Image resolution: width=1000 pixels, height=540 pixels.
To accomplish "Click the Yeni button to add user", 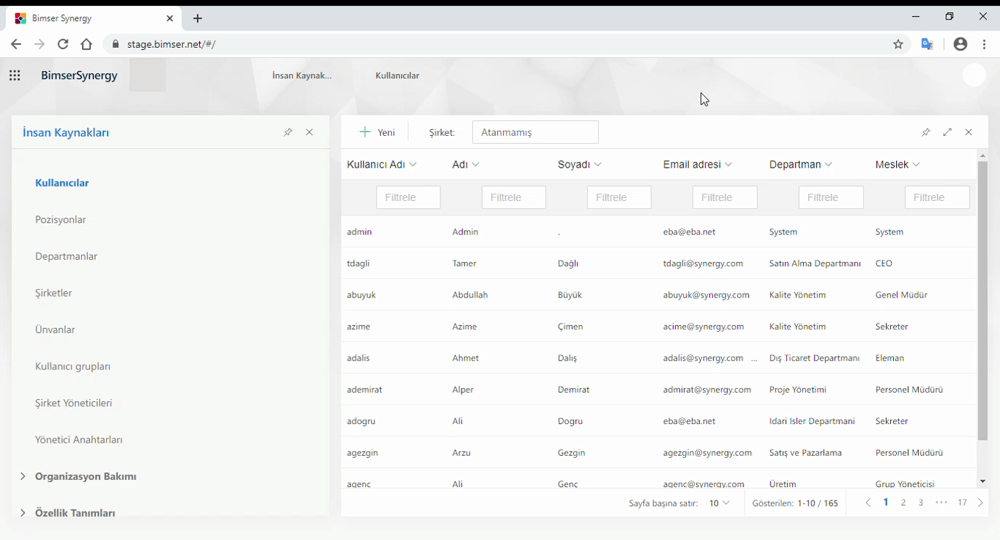I will (x=378, y=132).
